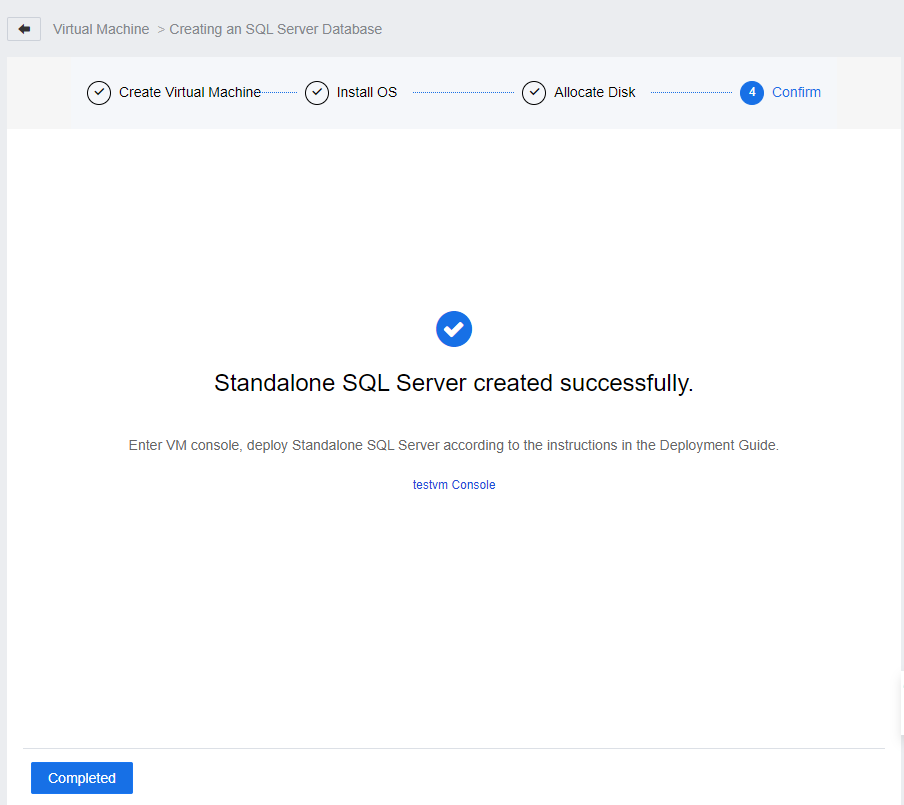Select the Create Virtual Machine step checkmark
Viewport: 904px width, 805px height.
pyautogui.click(x=99, y=93)
